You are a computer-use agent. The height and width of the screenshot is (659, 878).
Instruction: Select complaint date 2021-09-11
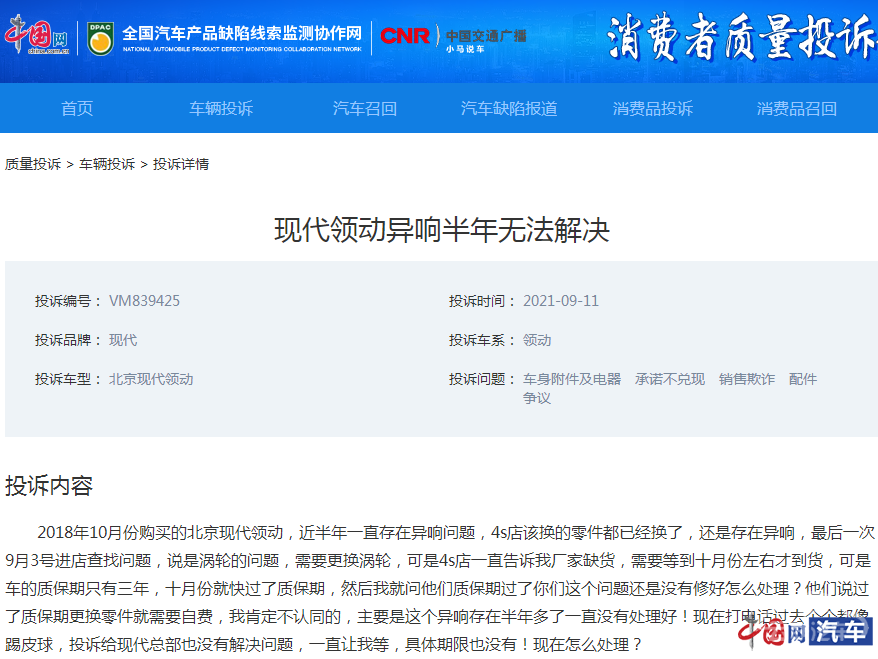click(561, 301)
